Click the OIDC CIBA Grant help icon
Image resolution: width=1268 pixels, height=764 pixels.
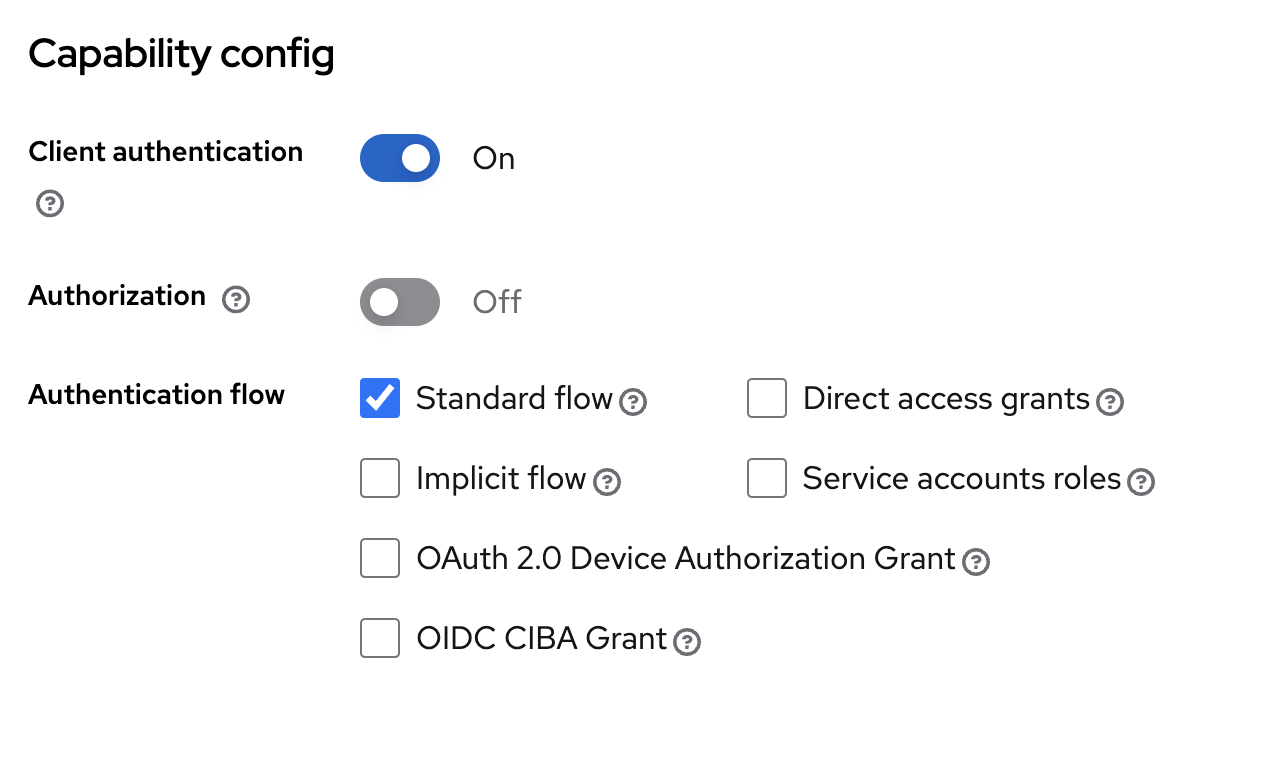tap(687, 642)
